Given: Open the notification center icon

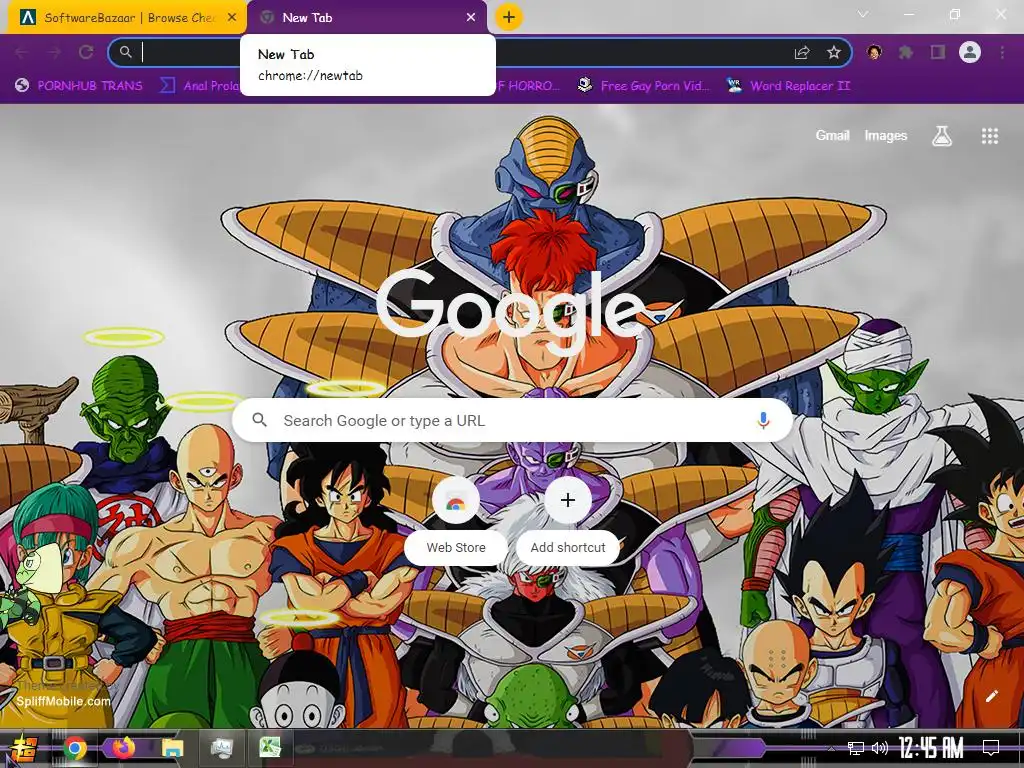Looking at the screenshot, I should point(991,747).
